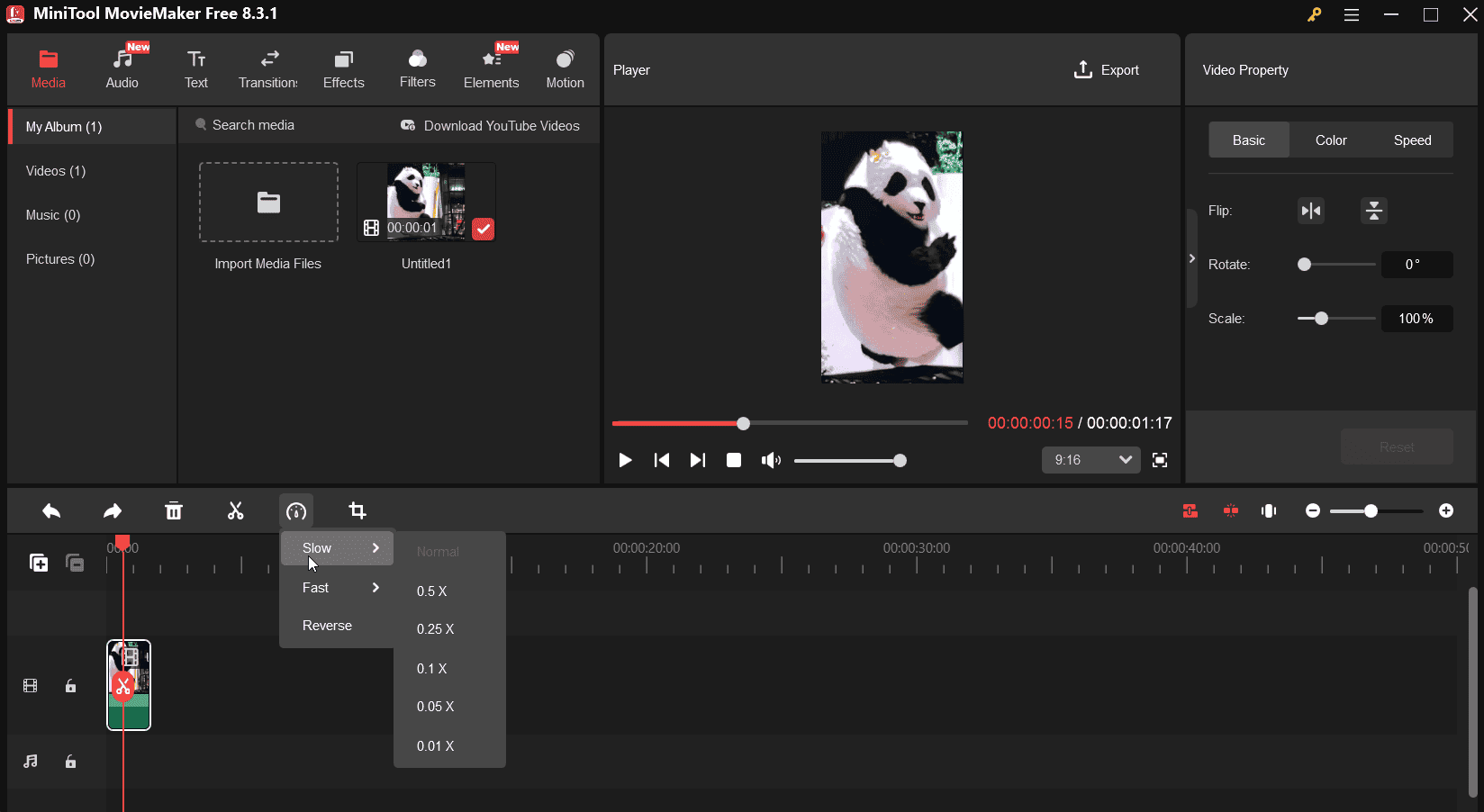Flip the video vertically
Image resolution: width=1484 pixels, height=812 pixels.
click(x=1373, y=211)
